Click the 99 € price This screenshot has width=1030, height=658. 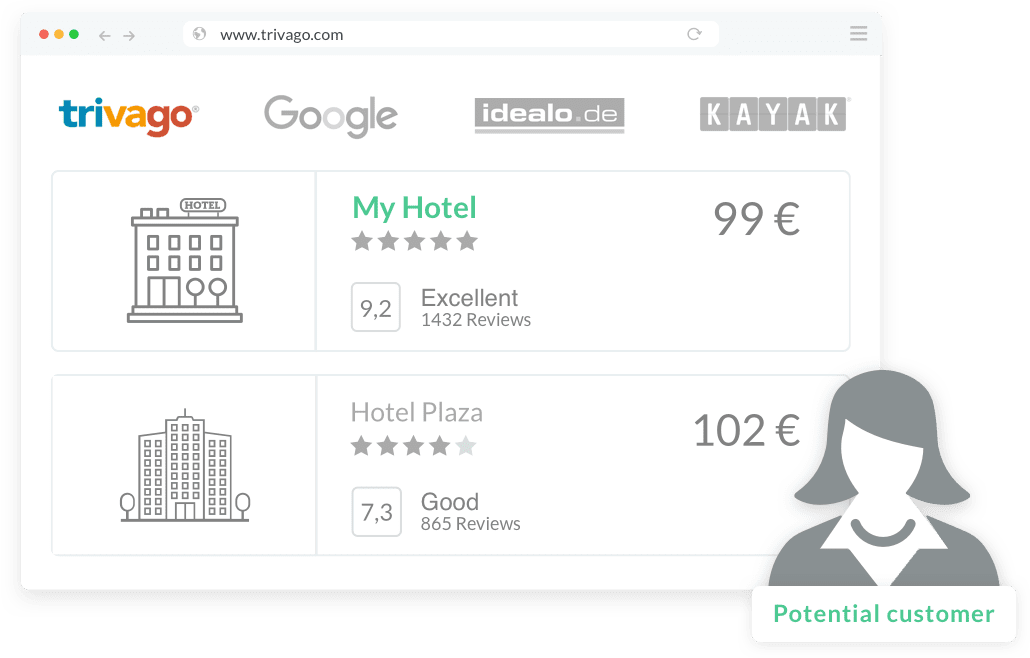757,219
